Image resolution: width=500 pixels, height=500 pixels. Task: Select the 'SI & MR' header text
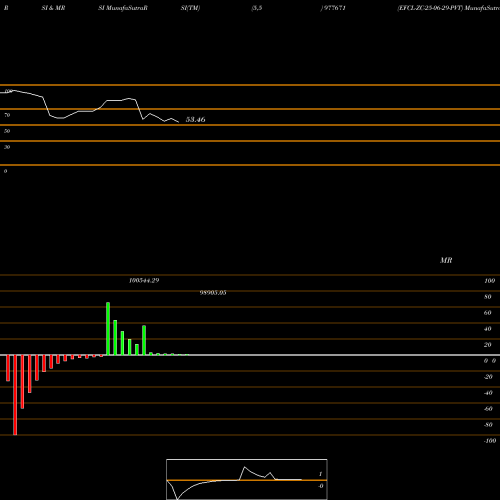pyautogui.click(x=53, y=8)
